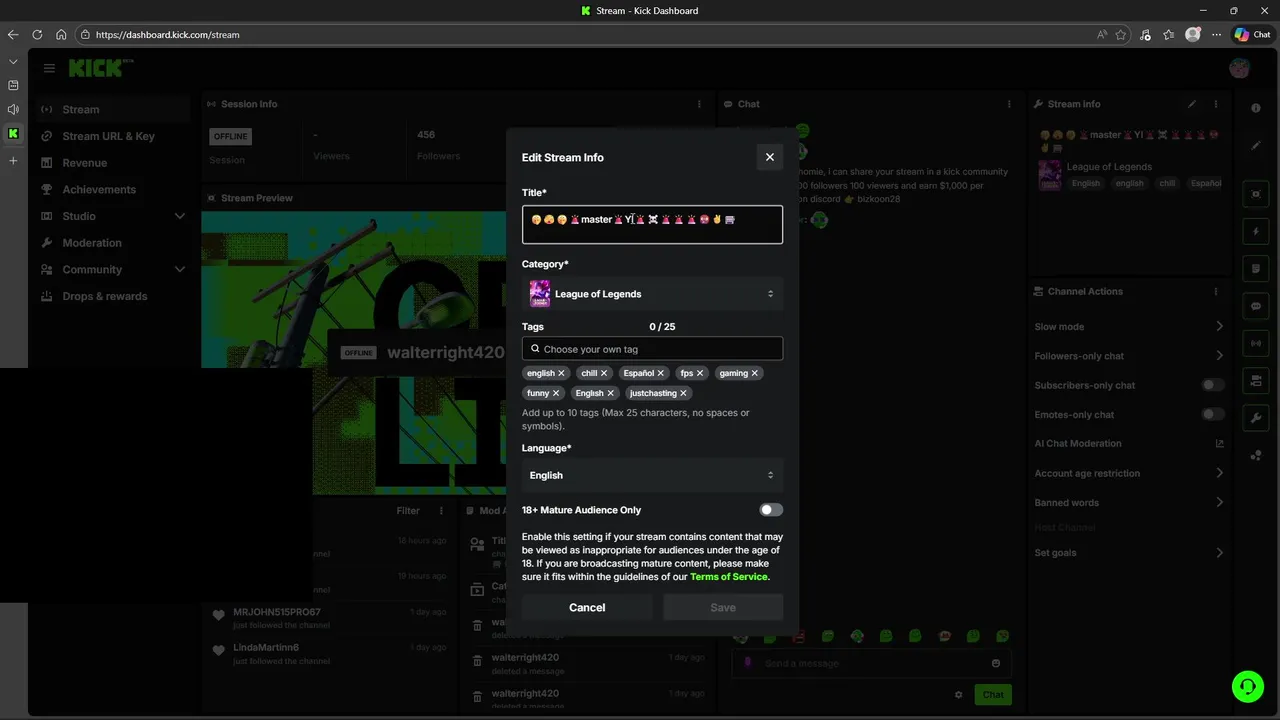This screenshot has height=720, width=1280.
Task: Open AI Chat Moderation external link icon
Action: click(x=1219, y=443)
